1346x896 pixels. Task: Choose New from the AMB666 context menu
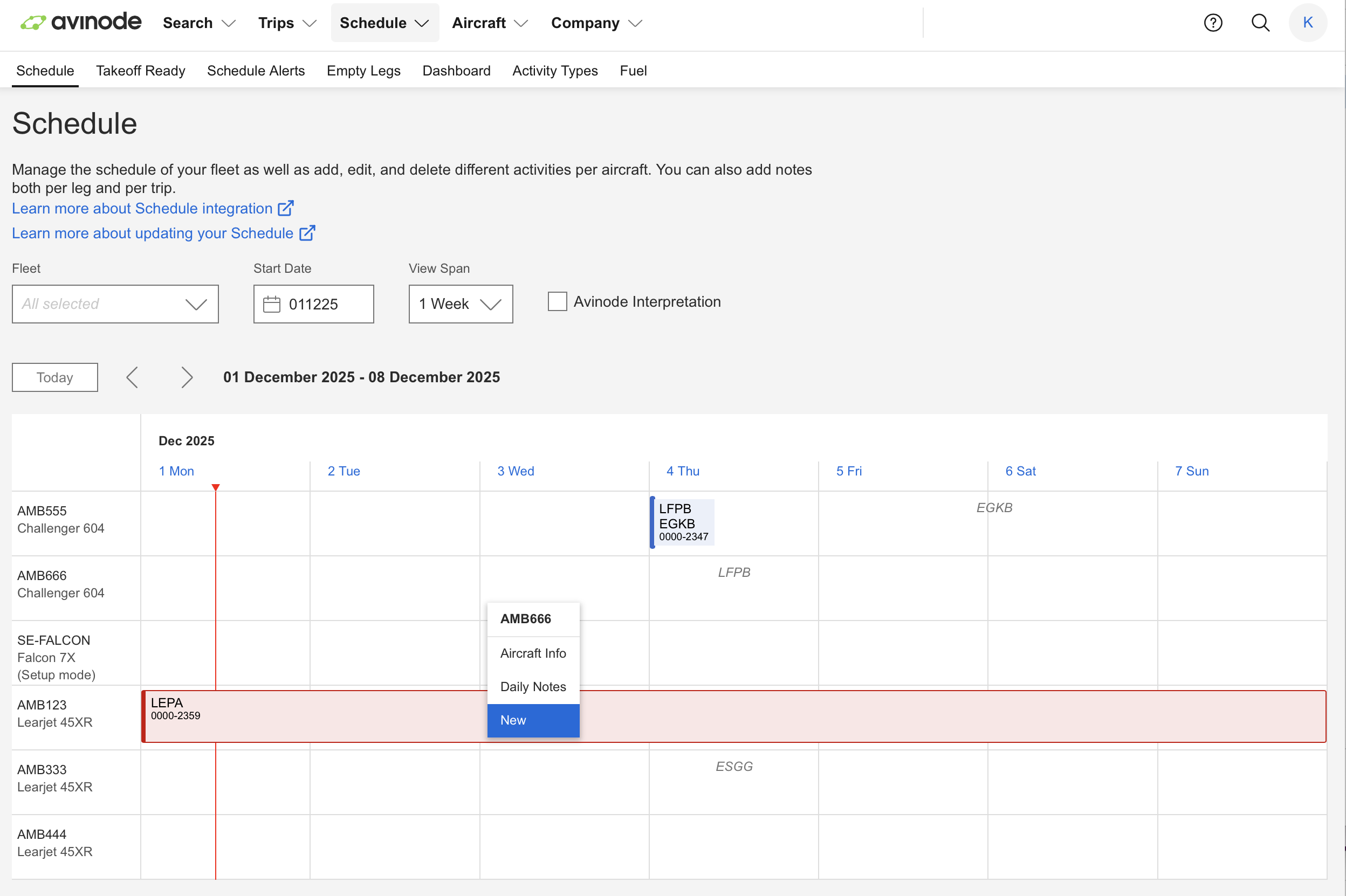[513, 720]
